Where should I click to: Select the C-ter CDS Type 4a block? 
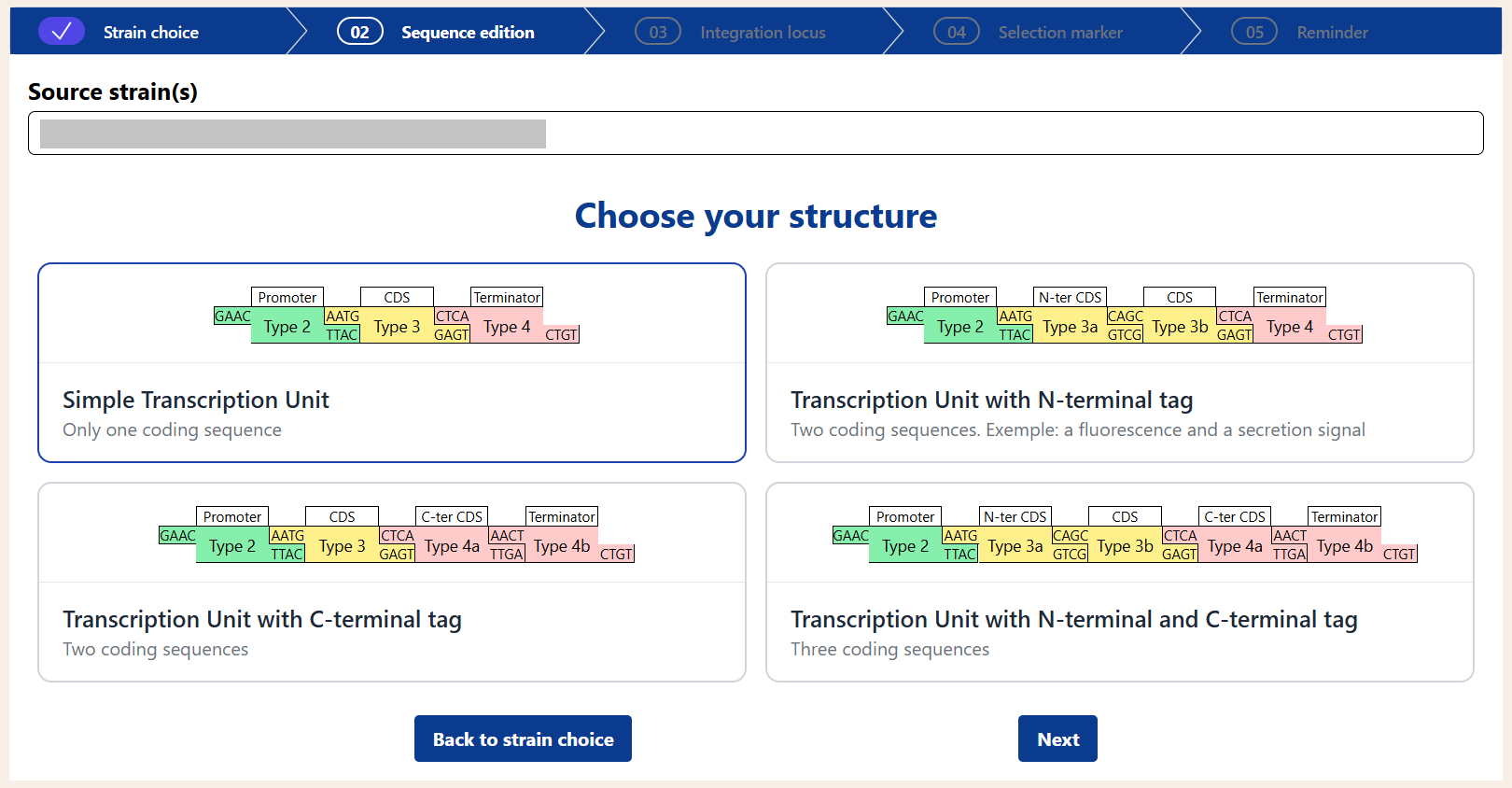click(x=452, y=546)
